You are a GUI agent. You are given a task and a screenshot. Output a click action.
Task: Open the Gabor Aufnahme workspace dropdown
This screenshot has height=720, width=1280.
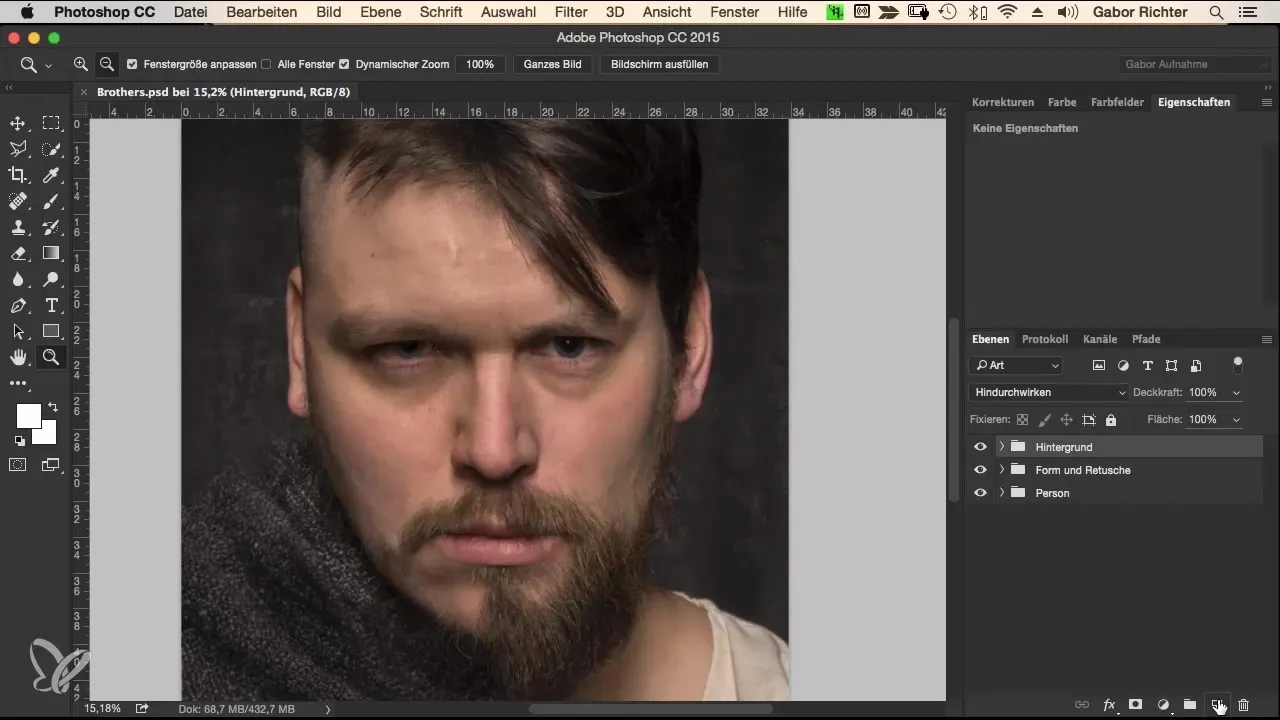point(1195,64)
